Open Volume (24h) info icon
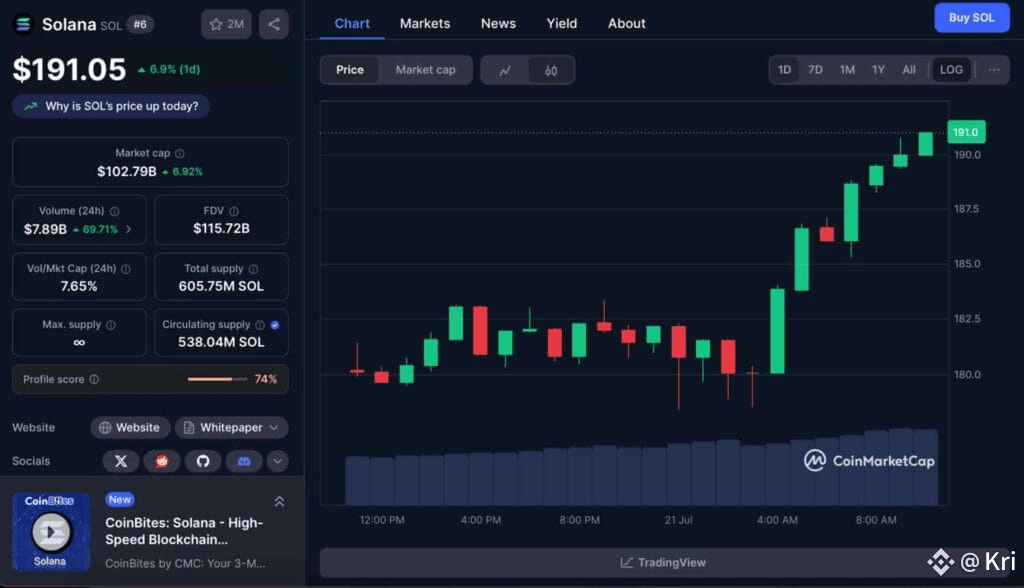Screen dimensions: 1024x588 pos(114,211)
